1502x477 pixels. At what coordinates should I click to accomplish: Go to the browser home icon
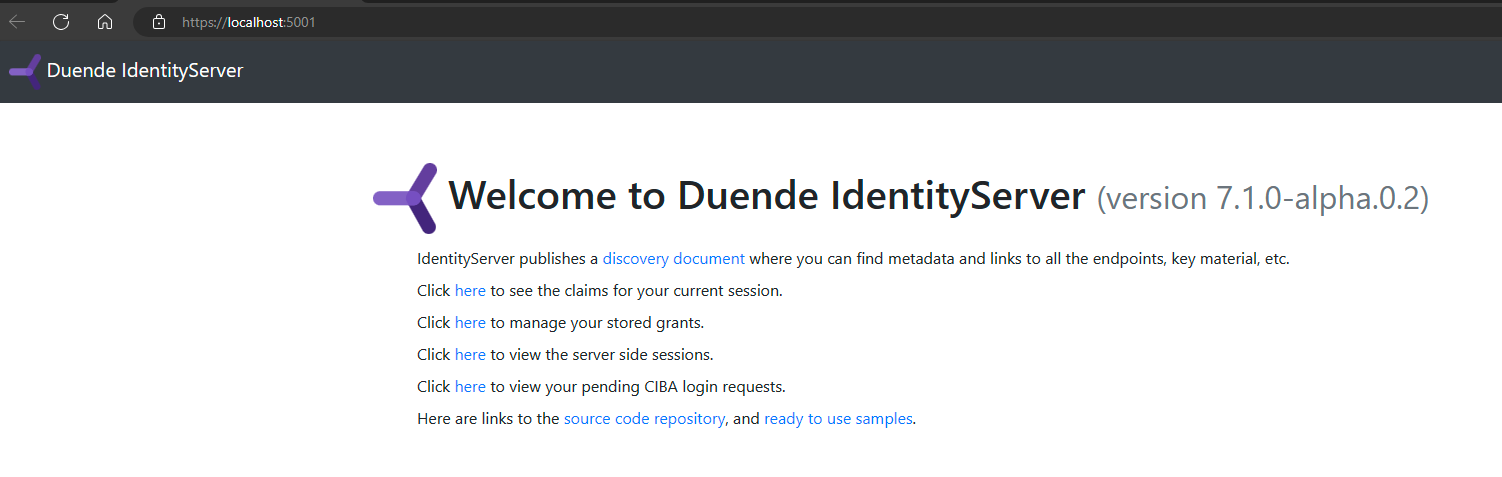click(105, 22)
